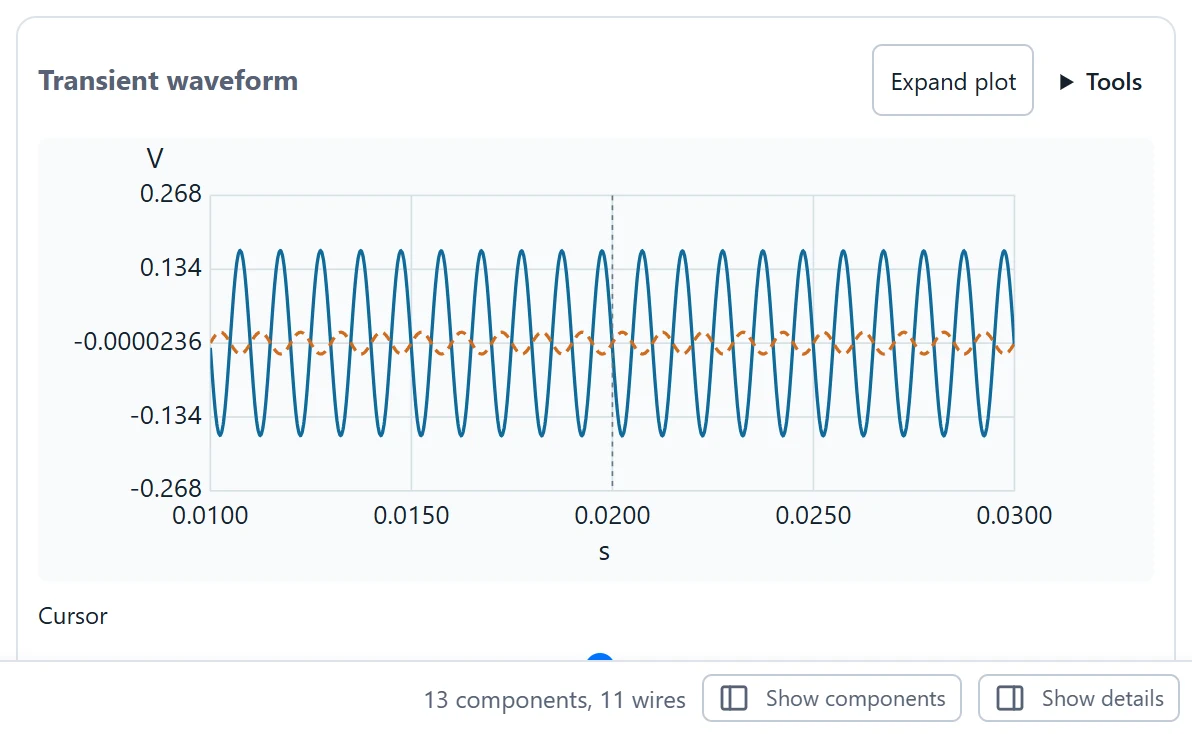
Task: Click the 0.134 y-axis label
Action: tap(171, 267)
